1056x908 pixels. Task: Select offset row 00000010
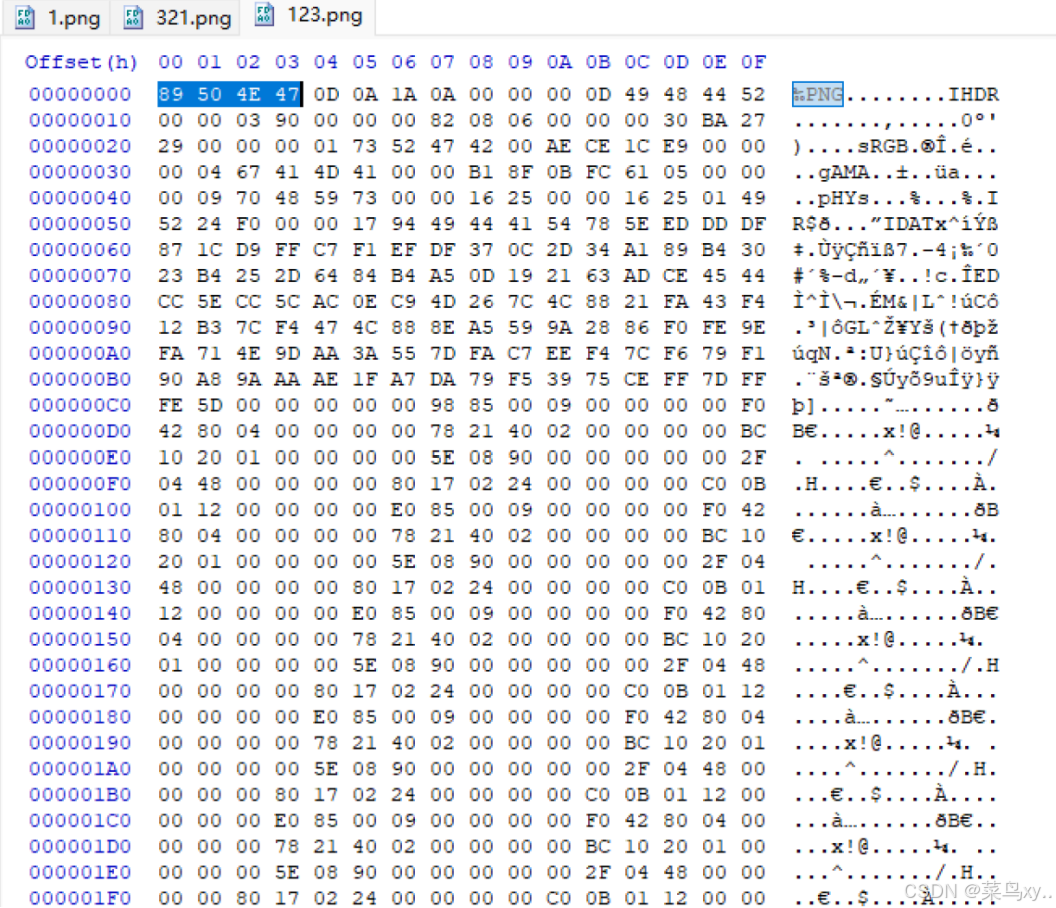(80, 121)
